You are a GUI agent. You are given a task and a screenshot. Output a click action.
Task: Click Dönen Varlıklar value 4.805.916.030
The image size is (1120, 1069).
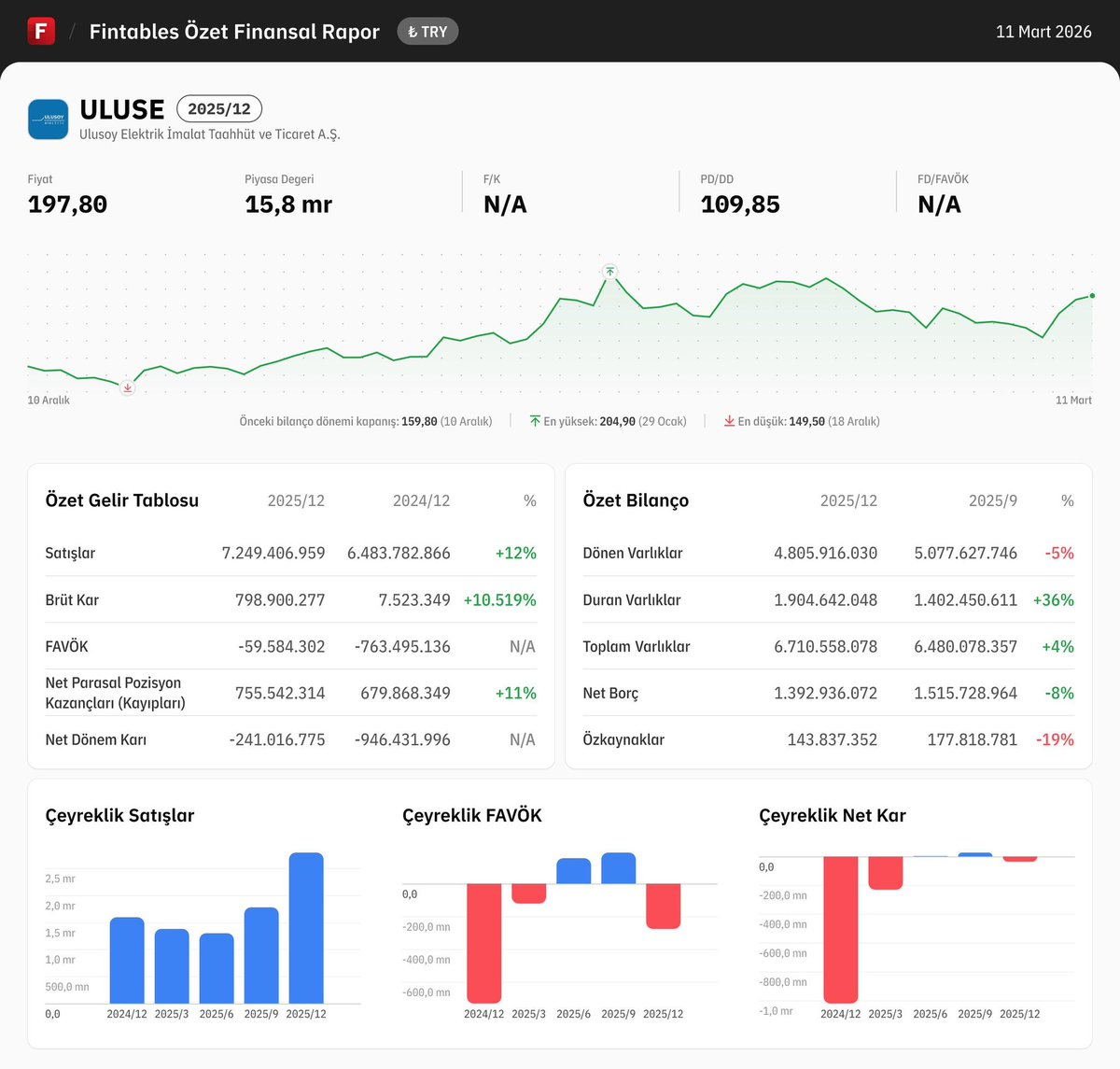pyautogui.click(x=826, y=553)
